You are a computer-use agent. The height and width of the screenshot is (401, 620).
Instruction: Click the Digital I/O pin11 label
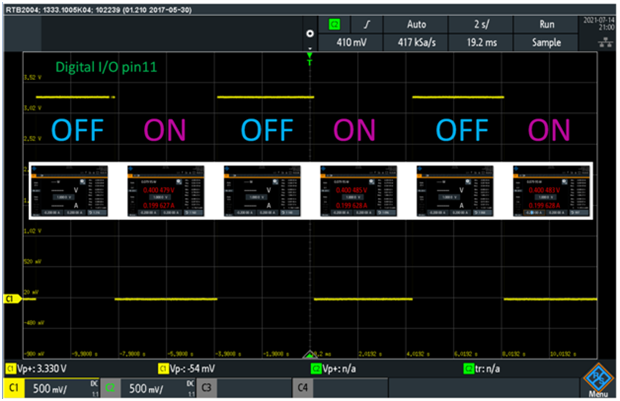[106, 67]
